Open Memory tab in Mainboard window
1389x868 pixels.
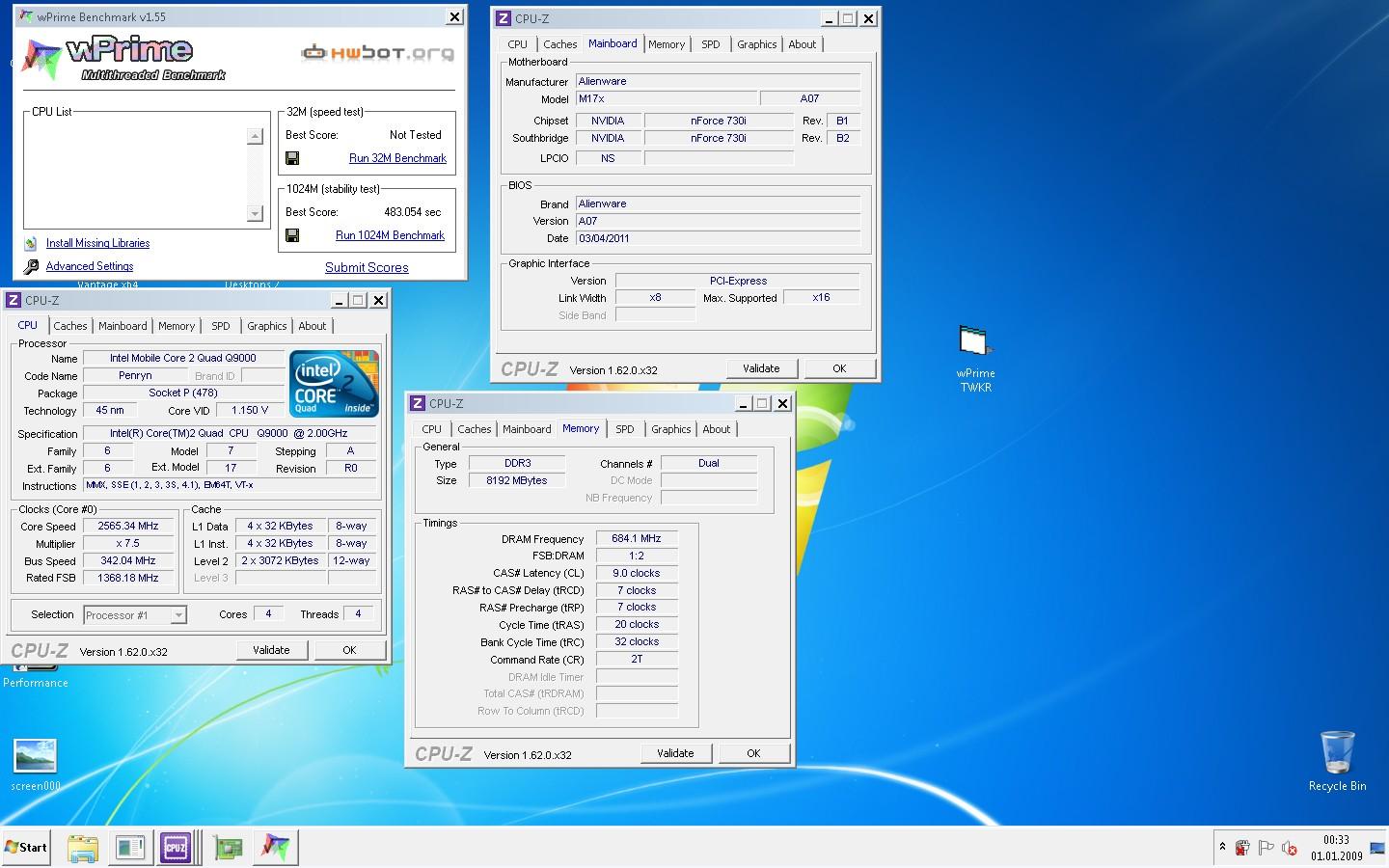(667, 44)
